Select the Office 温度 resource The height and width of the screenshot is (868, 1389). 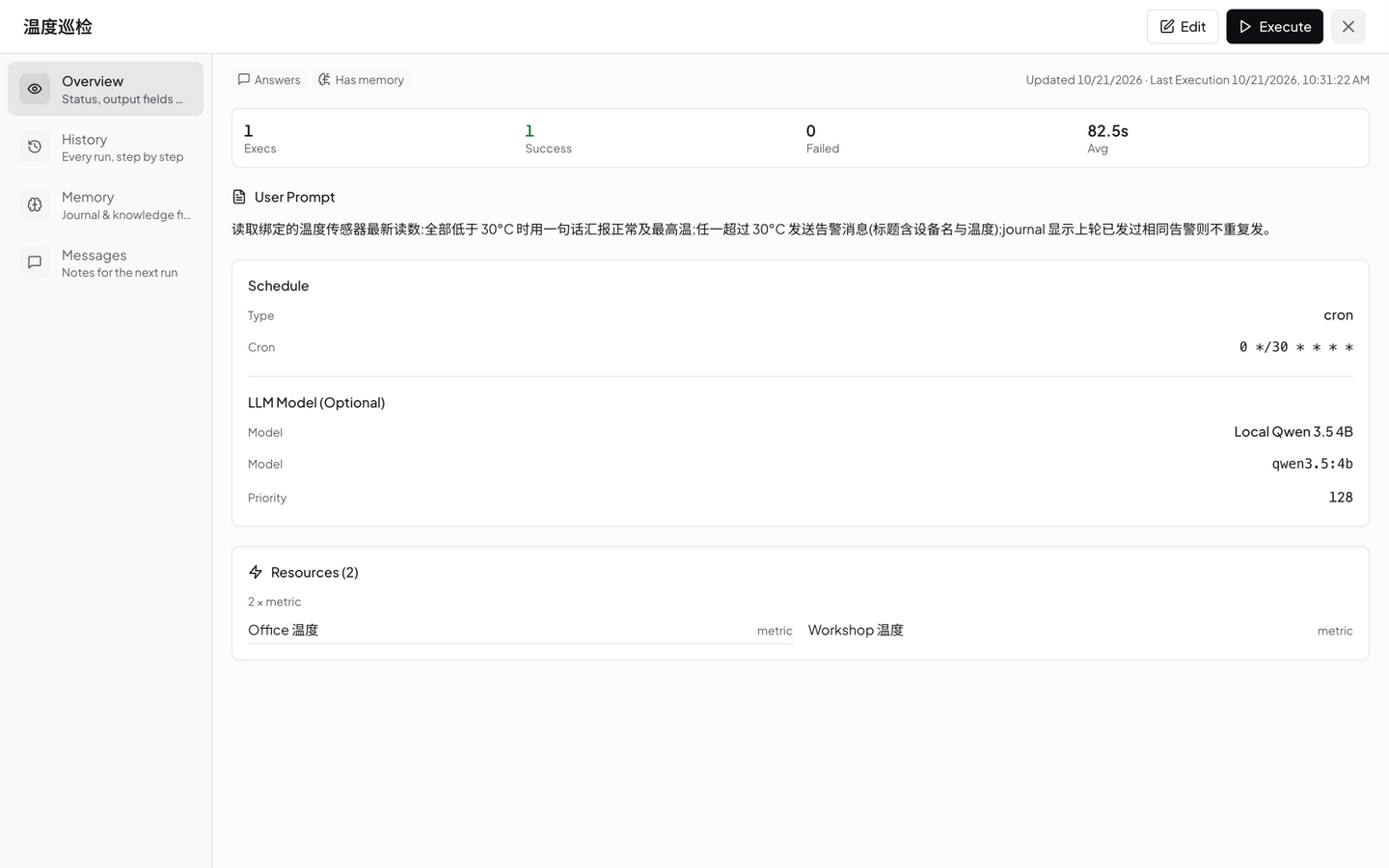[520, 630]
